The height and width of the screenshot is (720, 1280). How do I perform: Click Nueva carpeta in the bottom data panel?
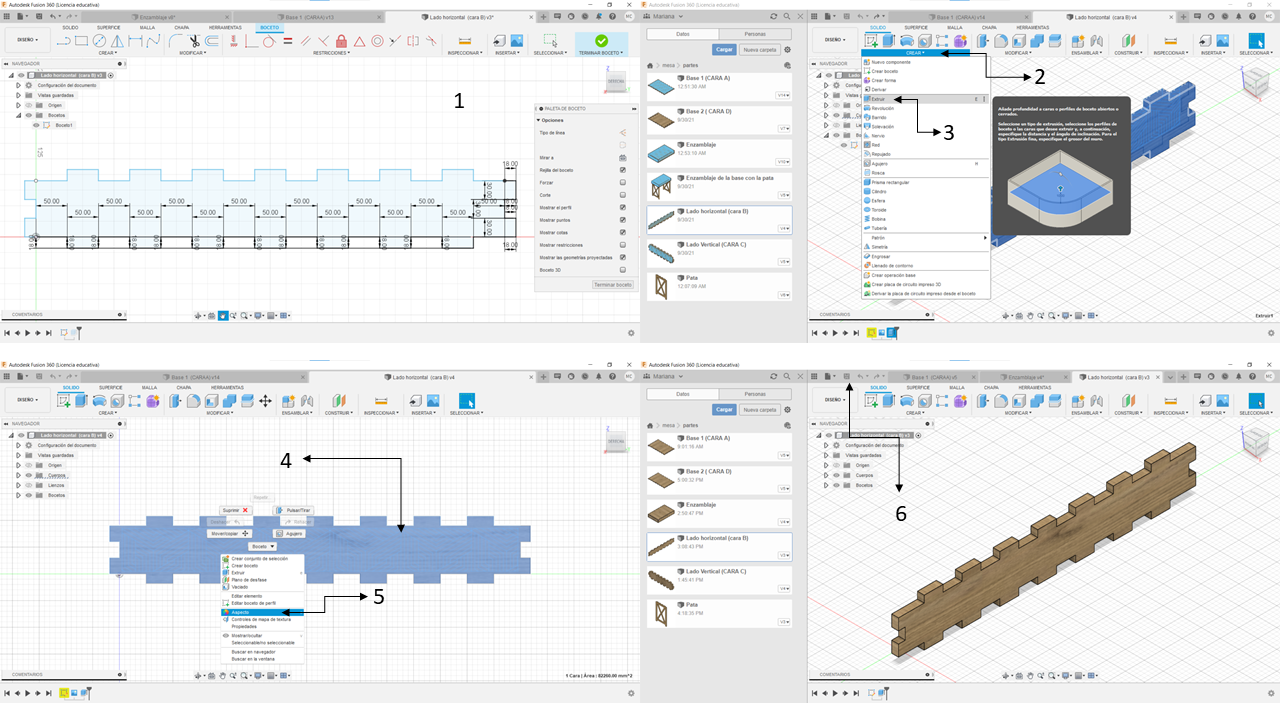pos(760,409)
